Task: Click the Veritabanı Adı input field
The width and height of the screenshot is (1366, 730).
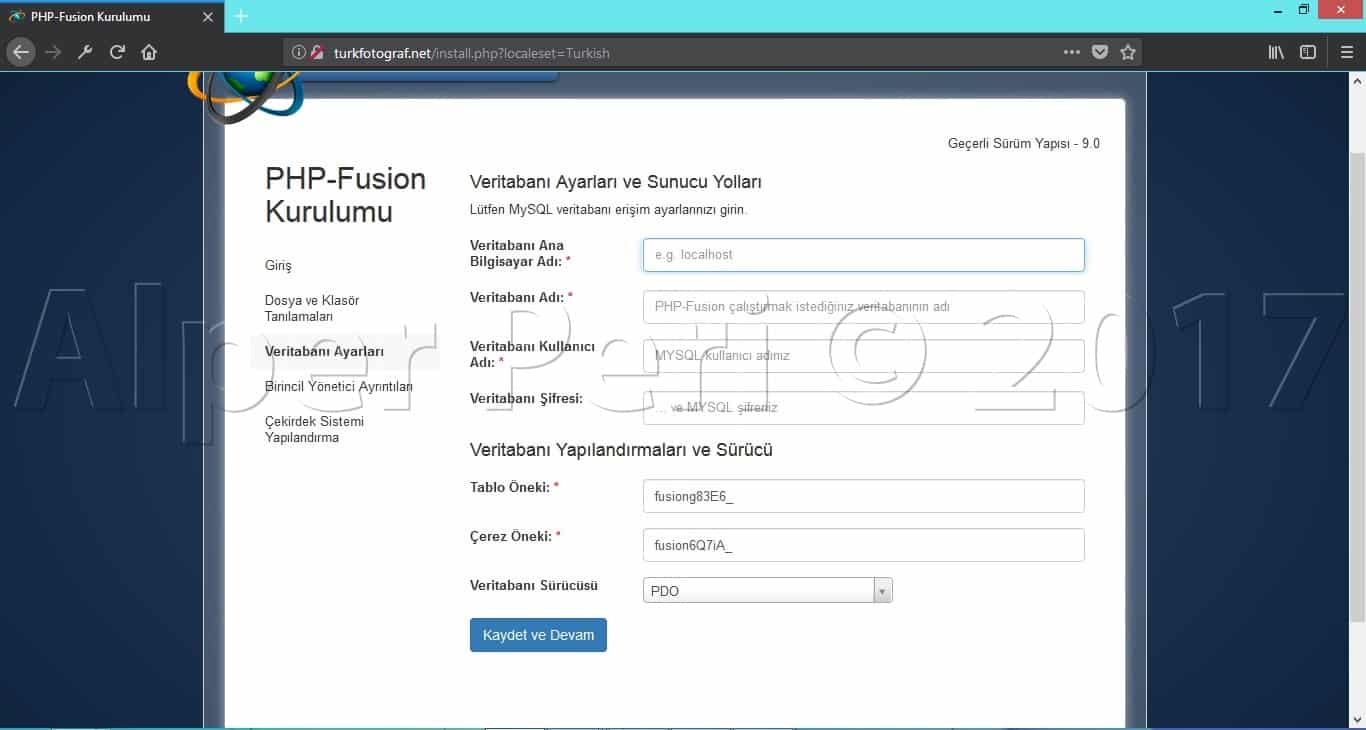Action: pos(863,307)
